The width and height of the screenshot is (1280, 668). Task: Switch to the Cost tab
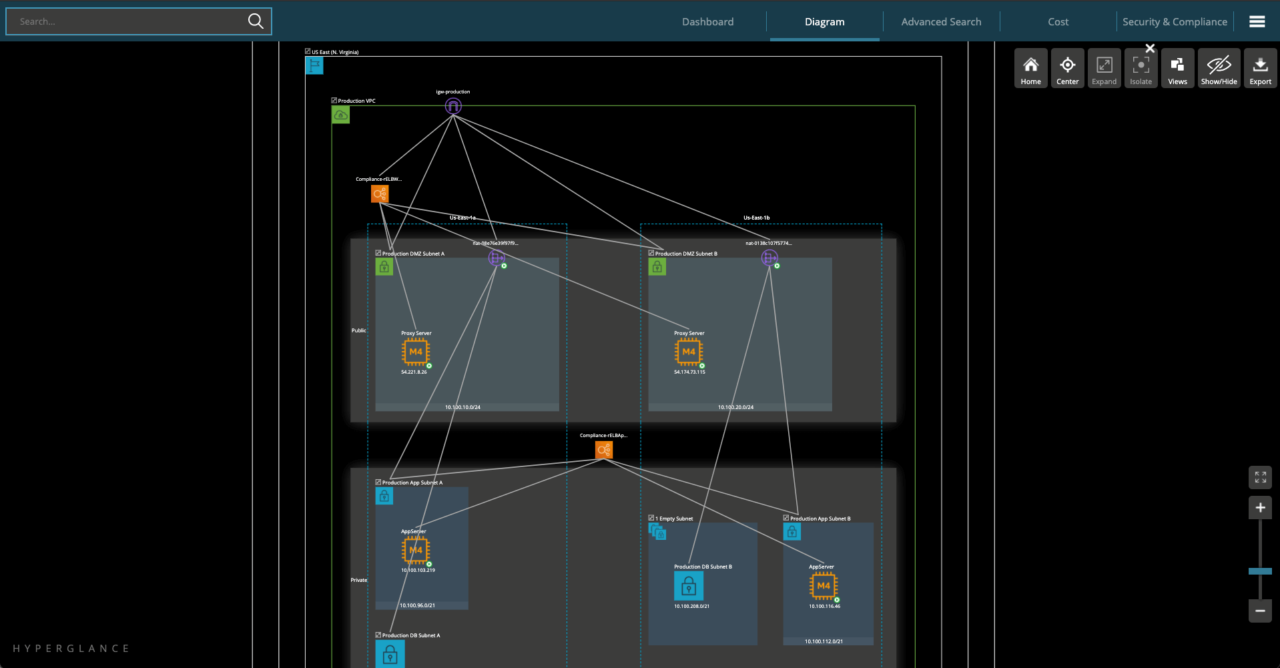point(1058,21)
